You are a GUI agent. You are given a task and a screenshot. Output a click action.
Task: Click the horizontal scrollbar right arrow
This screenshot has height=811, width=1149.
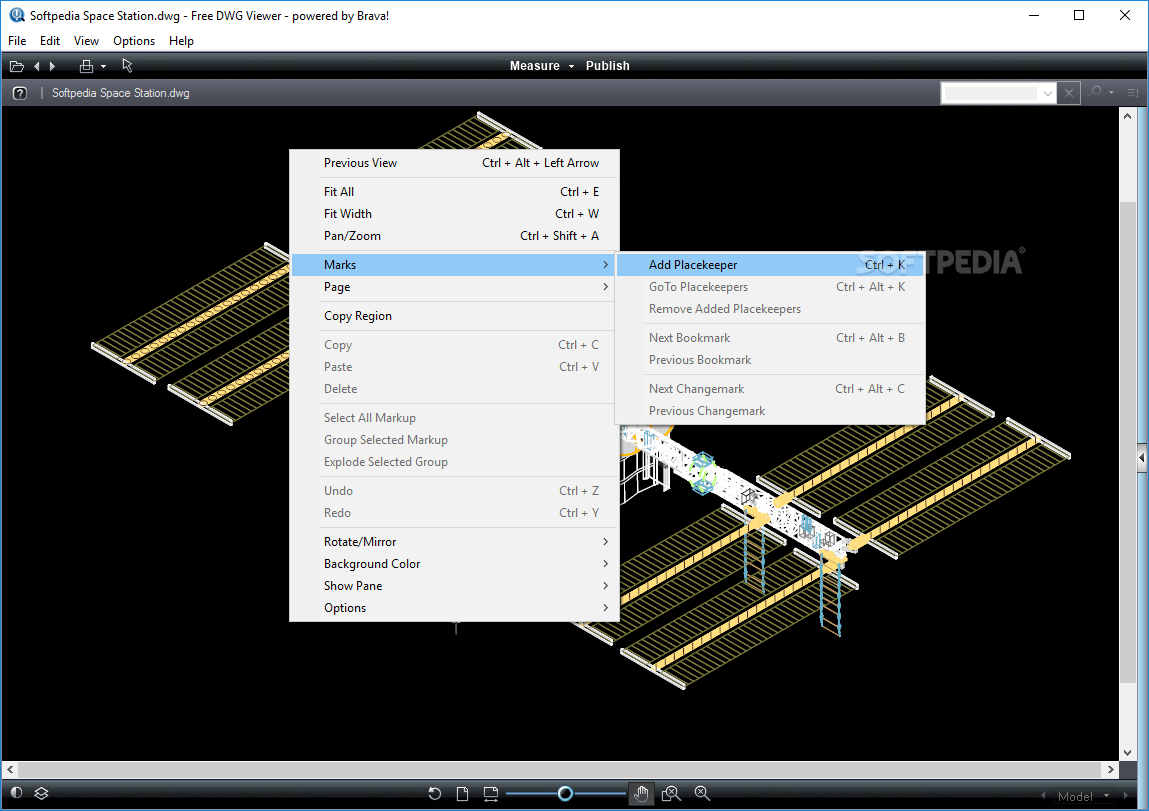pyautogui.click(x=1111, y=769)
